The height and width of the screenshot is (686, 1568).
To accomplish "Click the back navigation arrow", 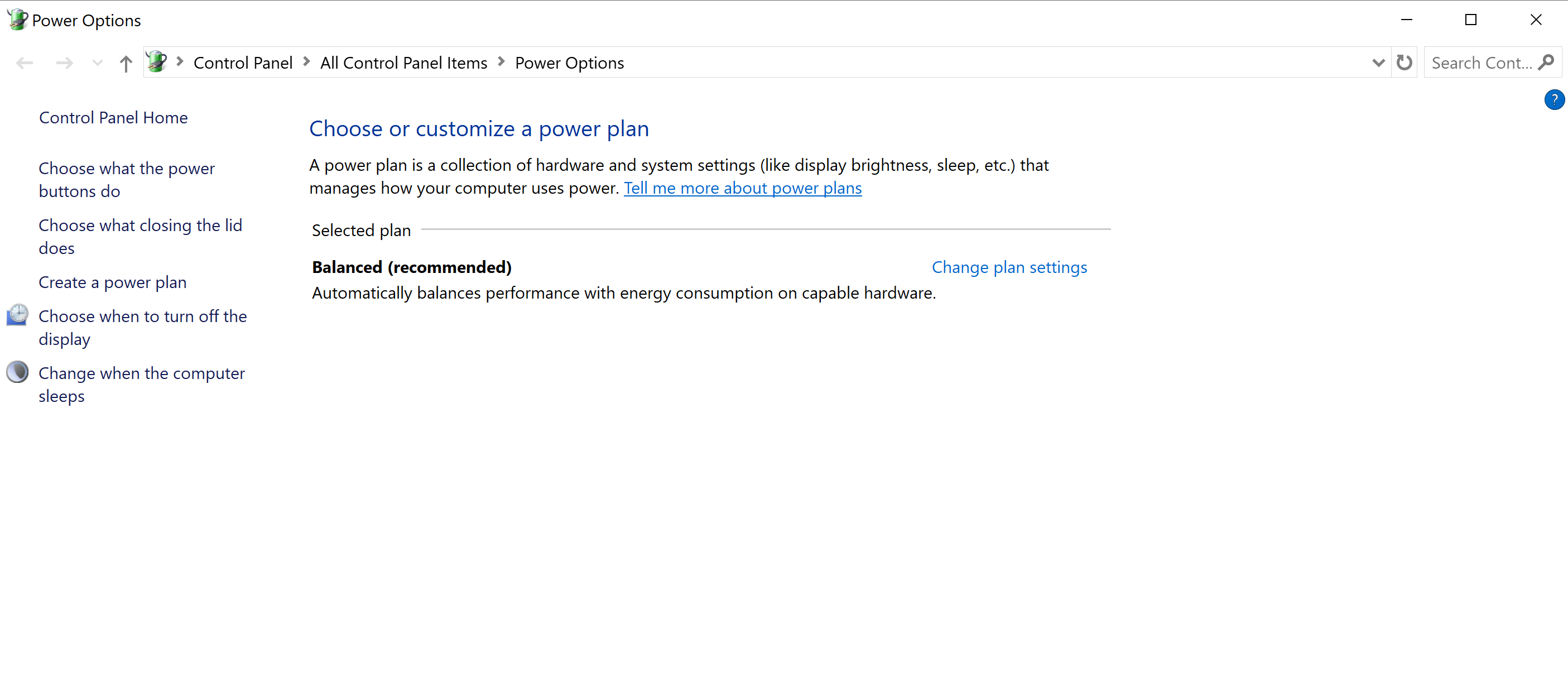I will pos(25,63).
